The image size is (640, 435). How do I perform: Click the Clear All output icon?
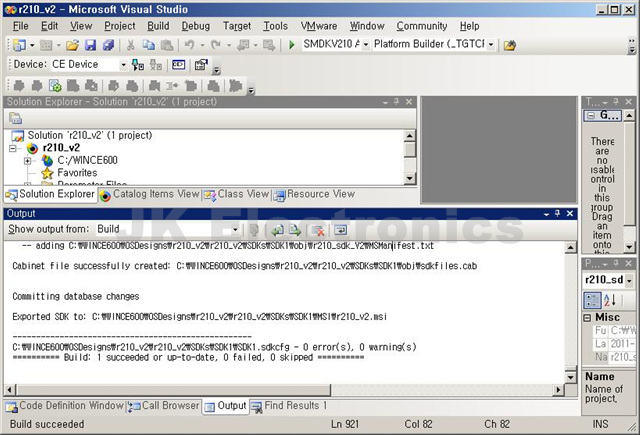tap(318, 230)
